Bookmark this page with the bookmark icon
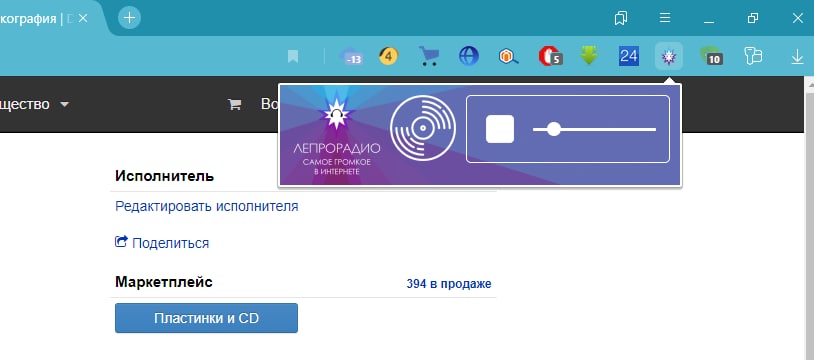Screen dimensions: 814x360 click(293, 56)
